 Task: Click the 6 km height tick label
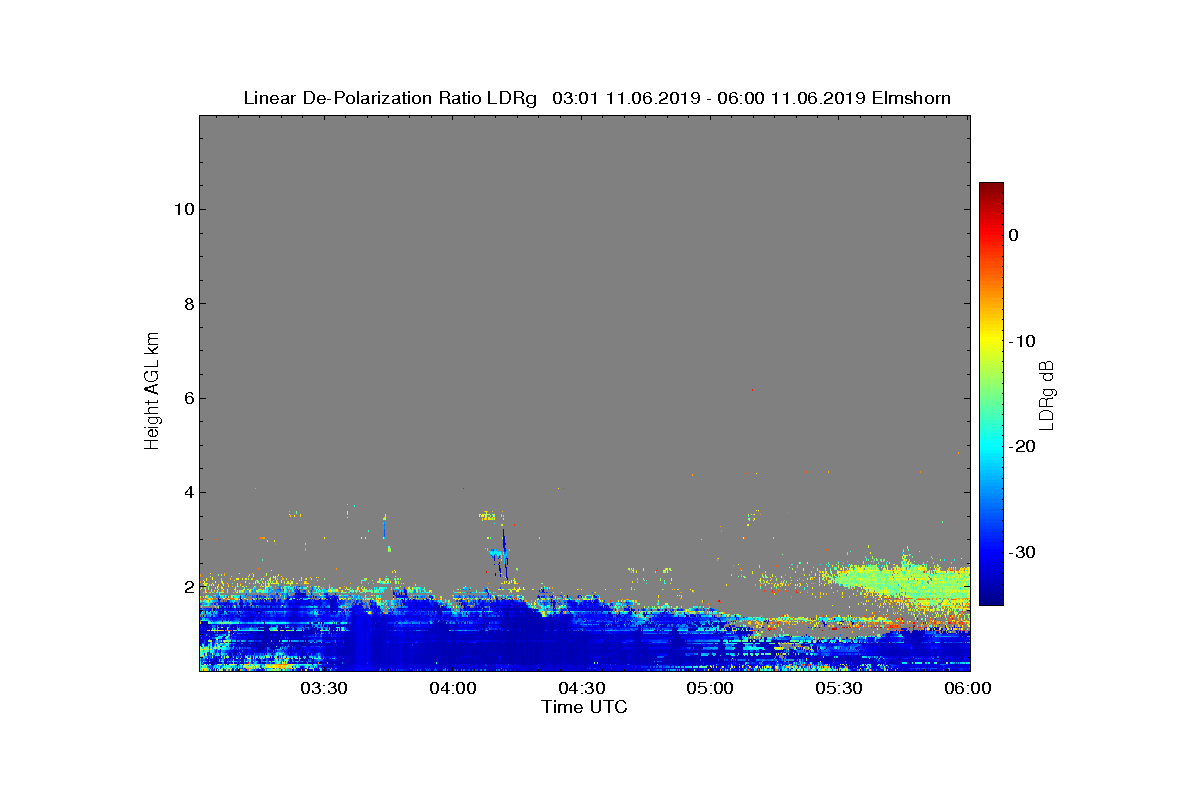tap(188, 398)
